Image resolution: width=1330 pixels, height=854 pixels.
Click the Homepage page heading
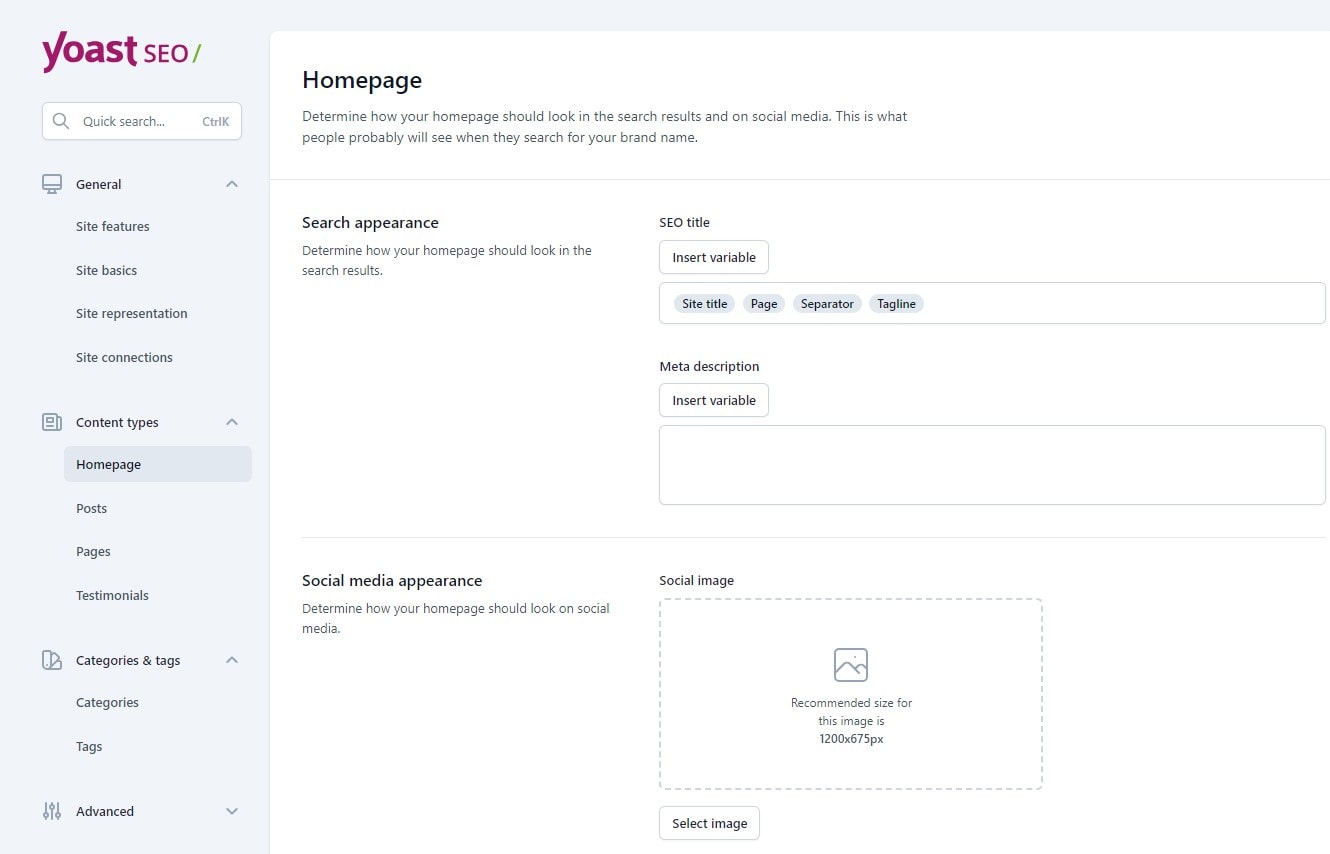pyautogui.click(x=362, y=80)
